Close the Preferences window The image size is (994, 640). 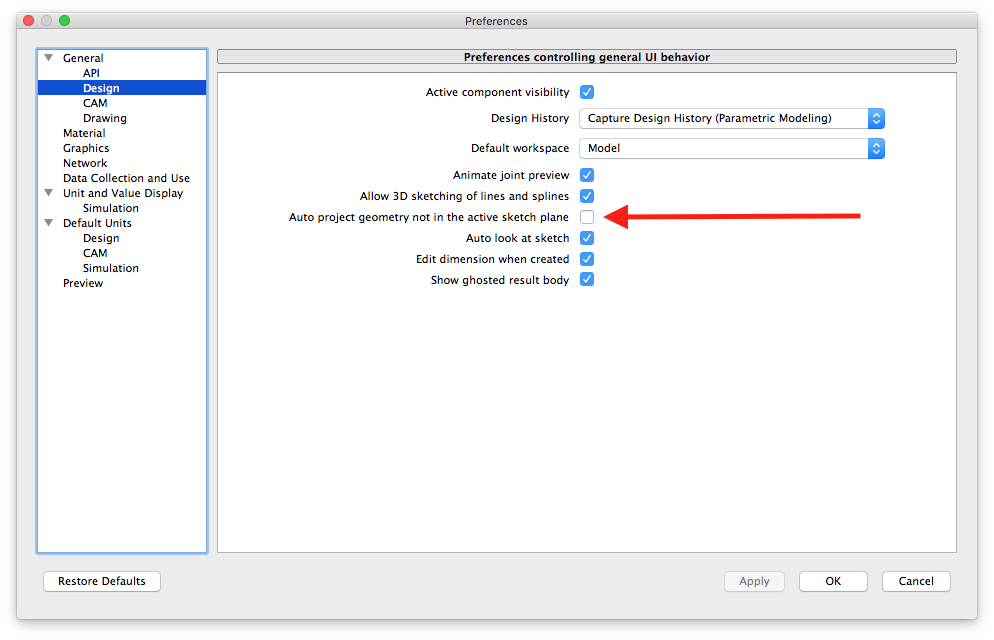pyautogui.click(x=29, y=21)
